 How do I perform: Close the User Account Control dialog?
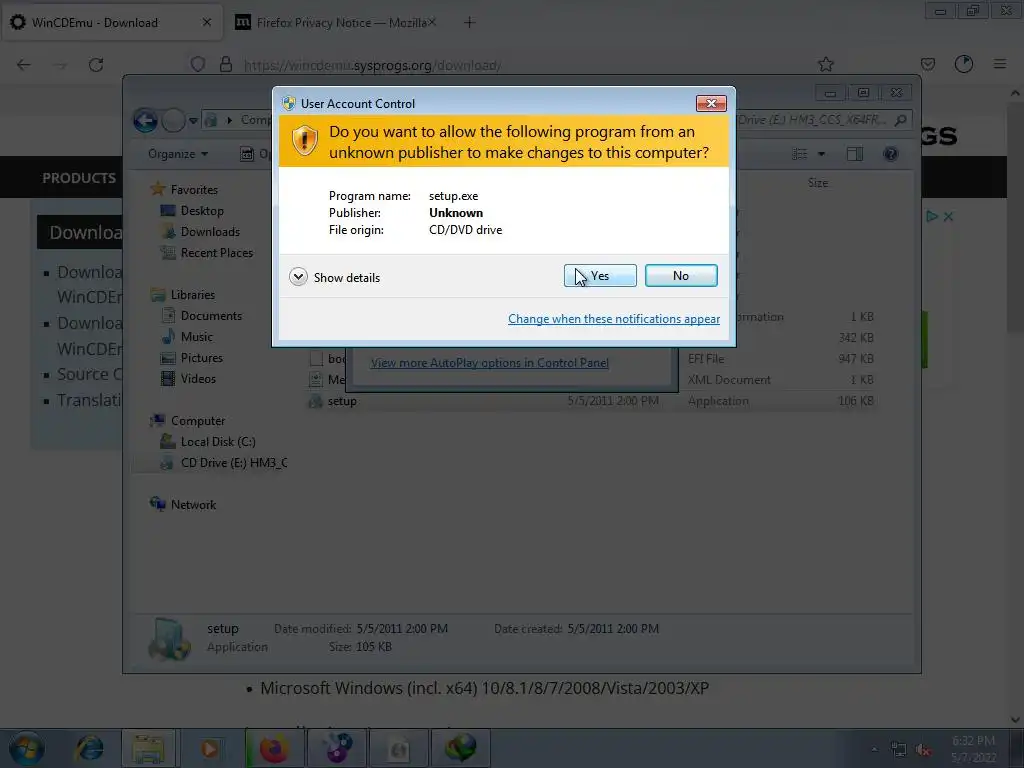tap(711, 103)
